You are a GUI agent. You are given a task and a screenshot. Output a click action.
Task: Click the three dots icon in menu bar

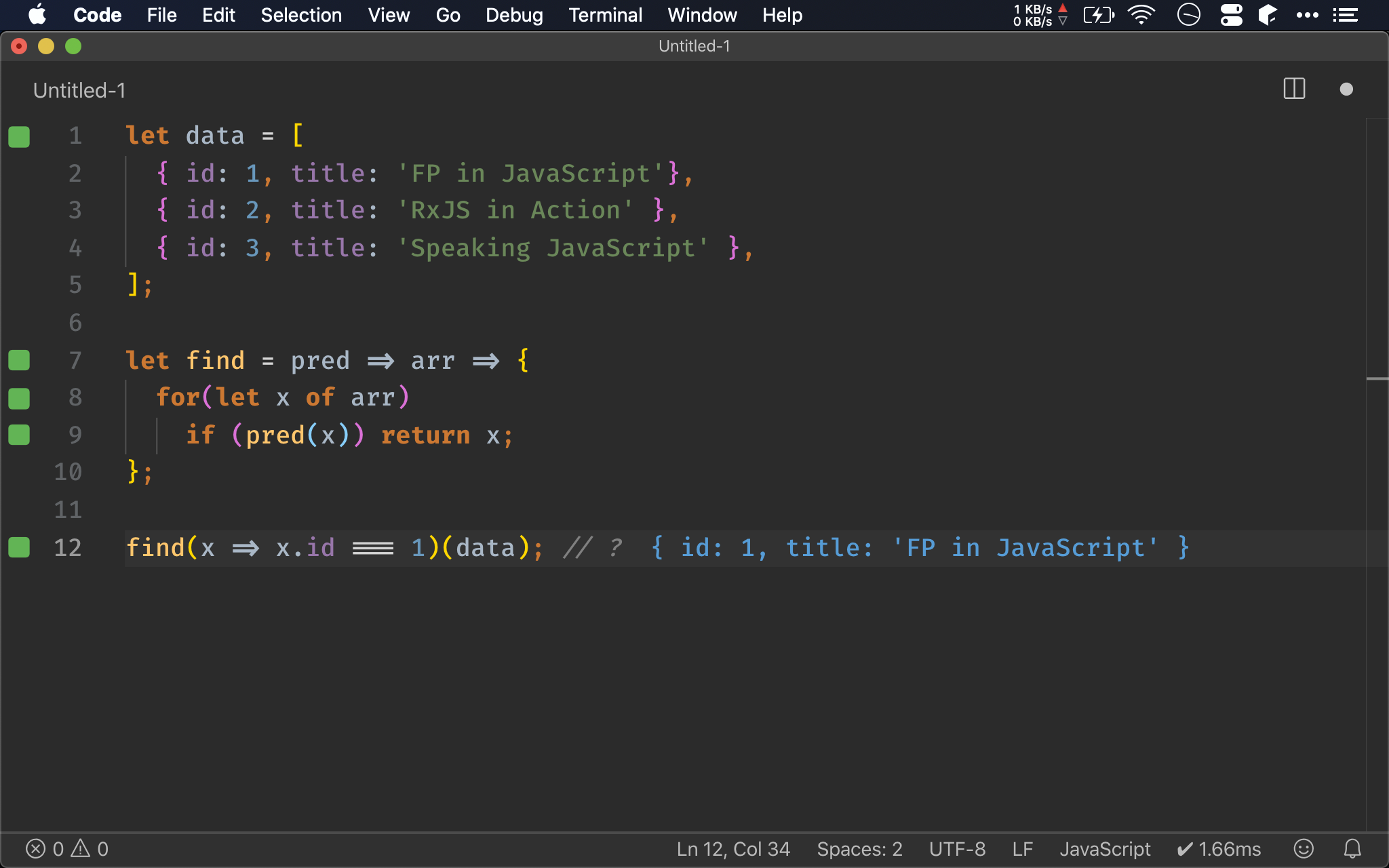[1307, 15]
